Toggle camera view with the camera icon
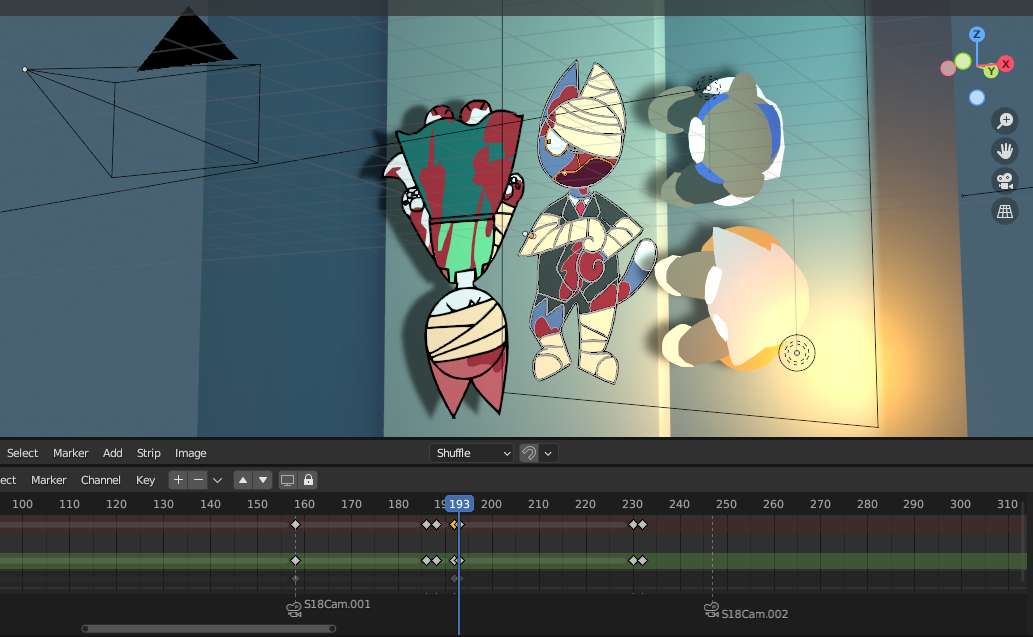The width and height of the screenshot is (1033, 637). point(1005,181)
